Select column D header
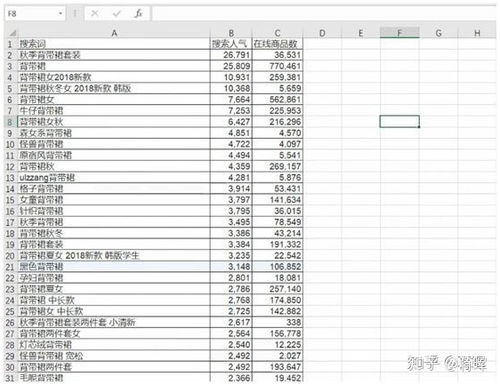 (322, 33)
